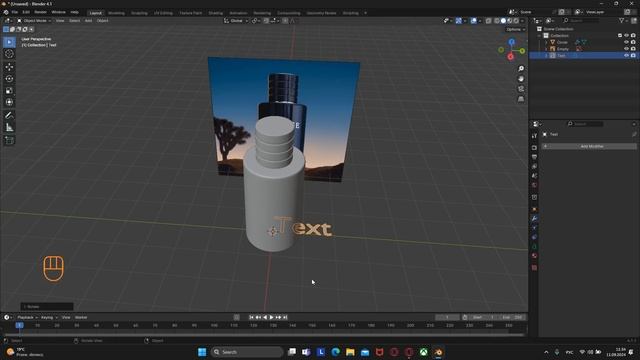Select the Rotate tool
The height and width of the screenshot is (360, 640).
9,79
